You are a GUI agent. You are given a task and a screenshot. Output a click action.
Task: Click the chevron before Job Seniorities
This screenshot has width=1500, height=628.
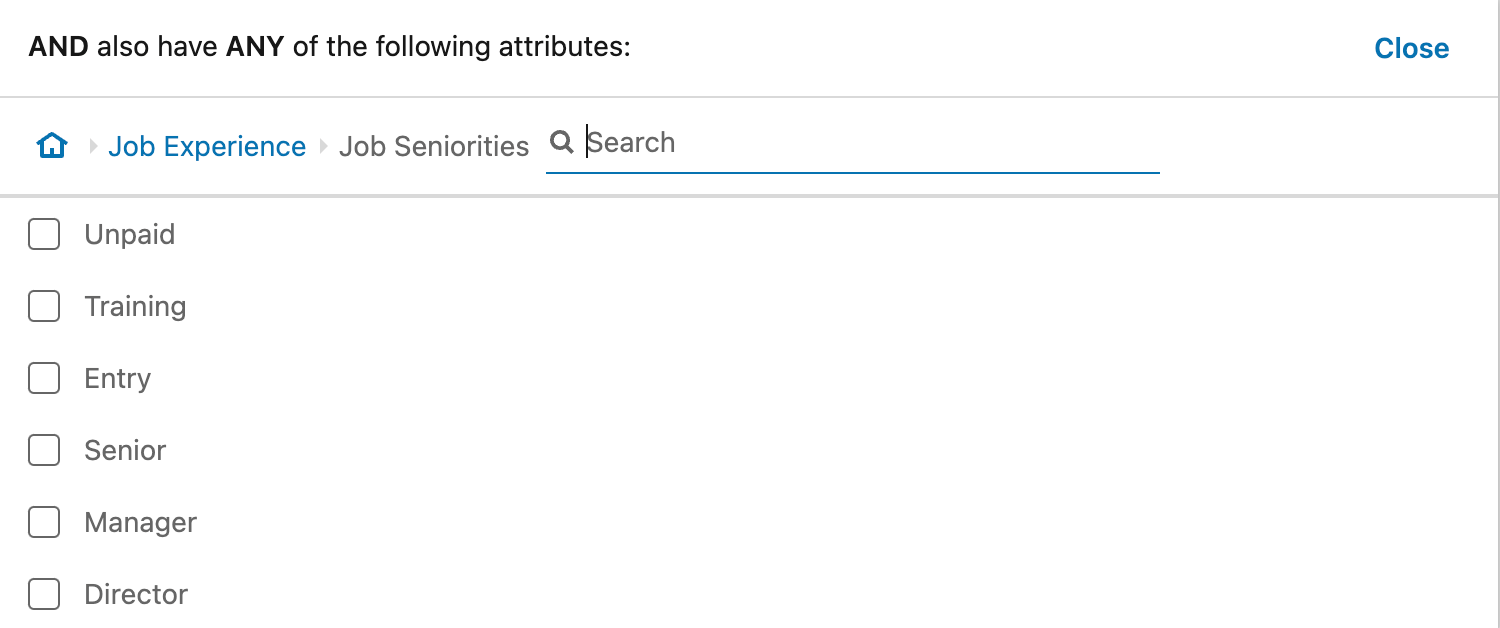[x=323, y=146]
